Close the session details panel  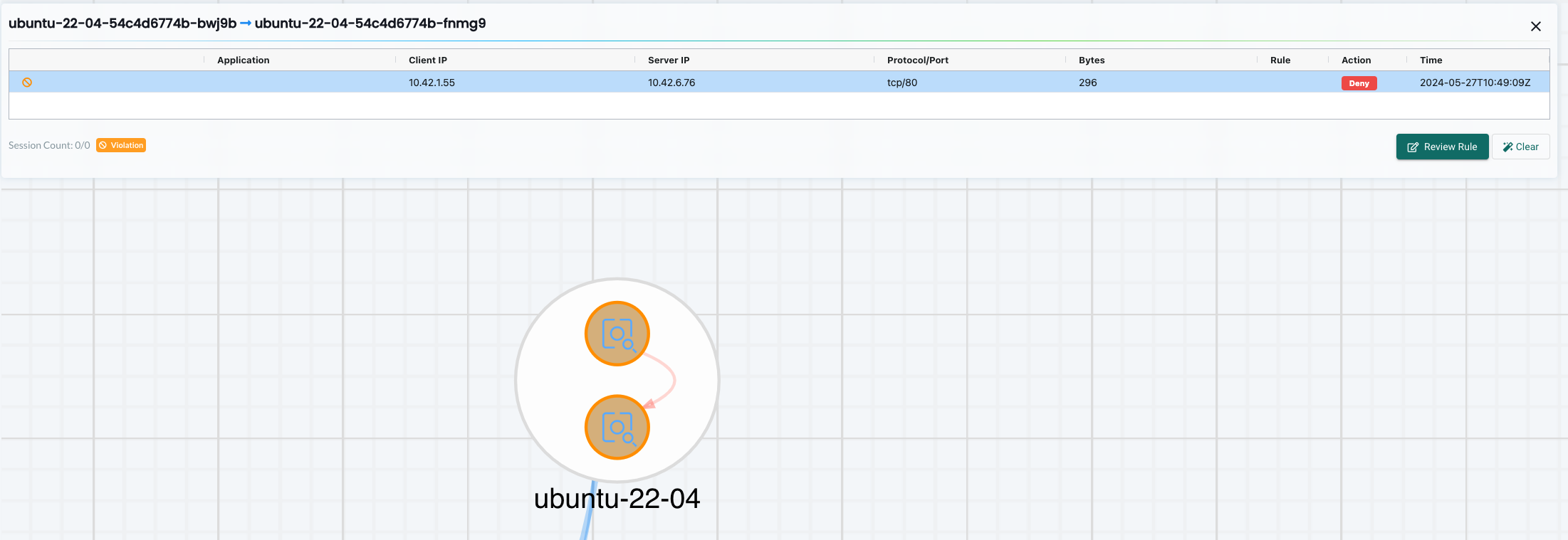click(1536, 26)
